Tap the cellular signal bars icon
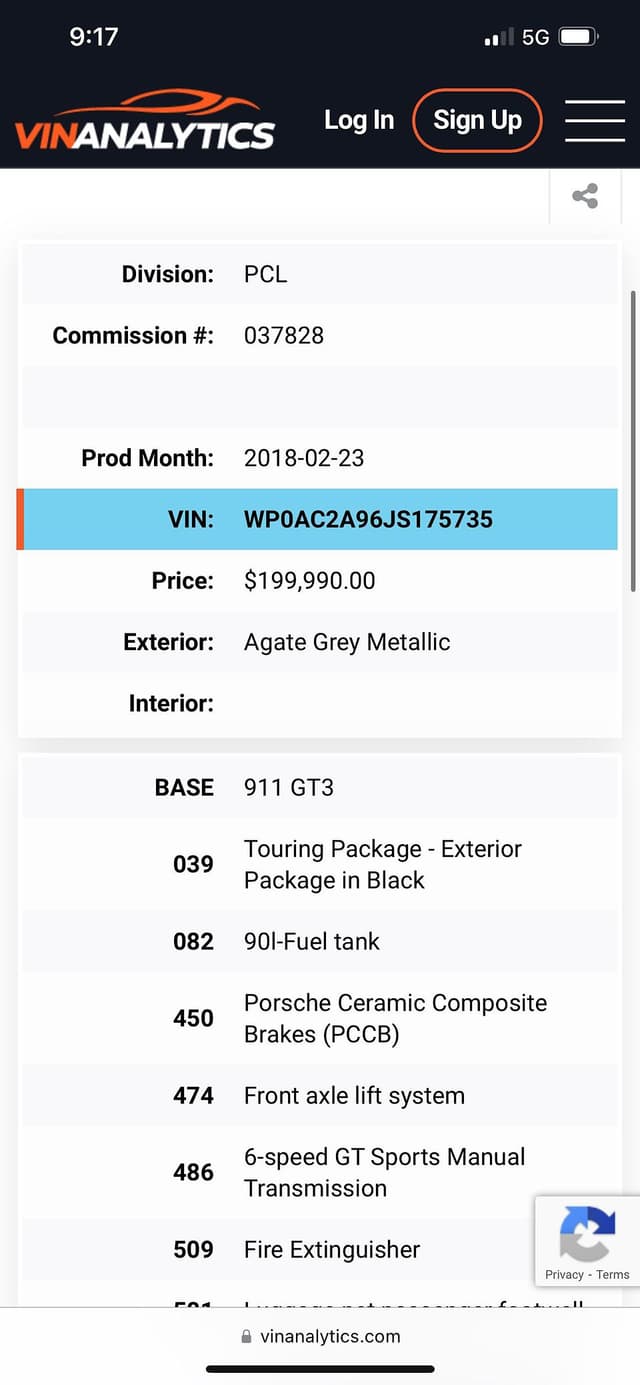 click(499, 38)
